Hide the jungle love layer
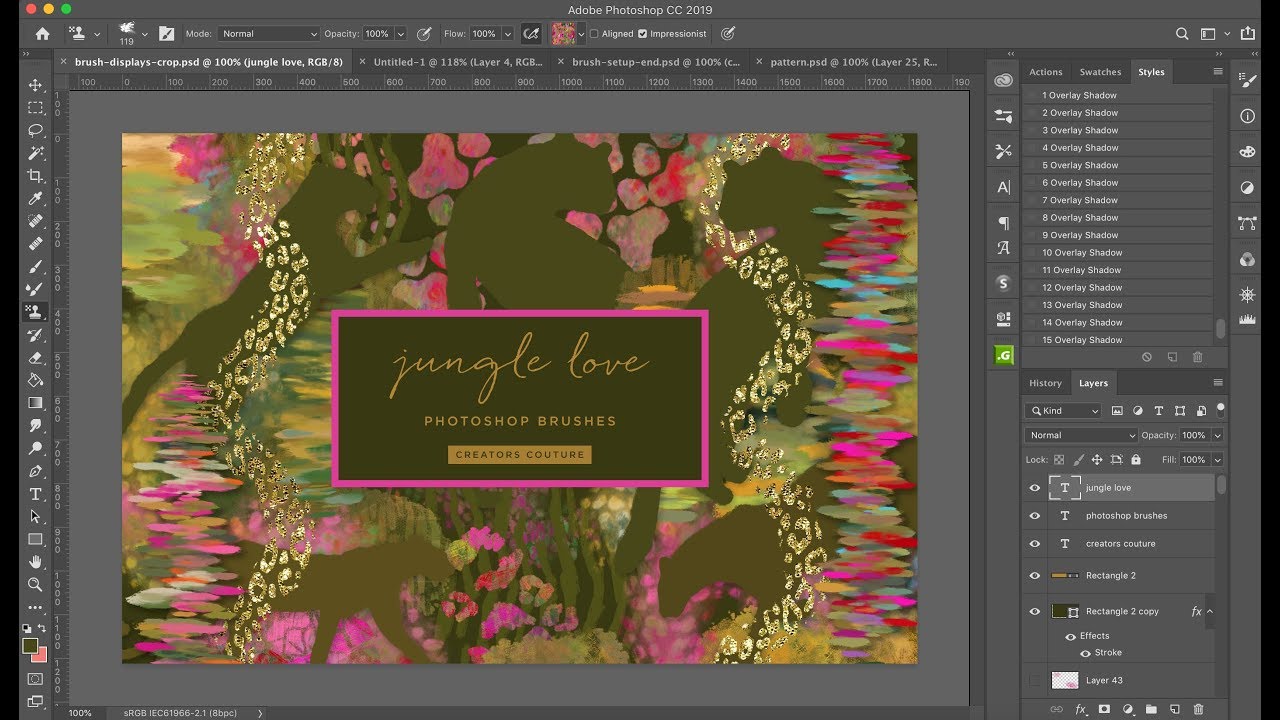 [1035, 488]
